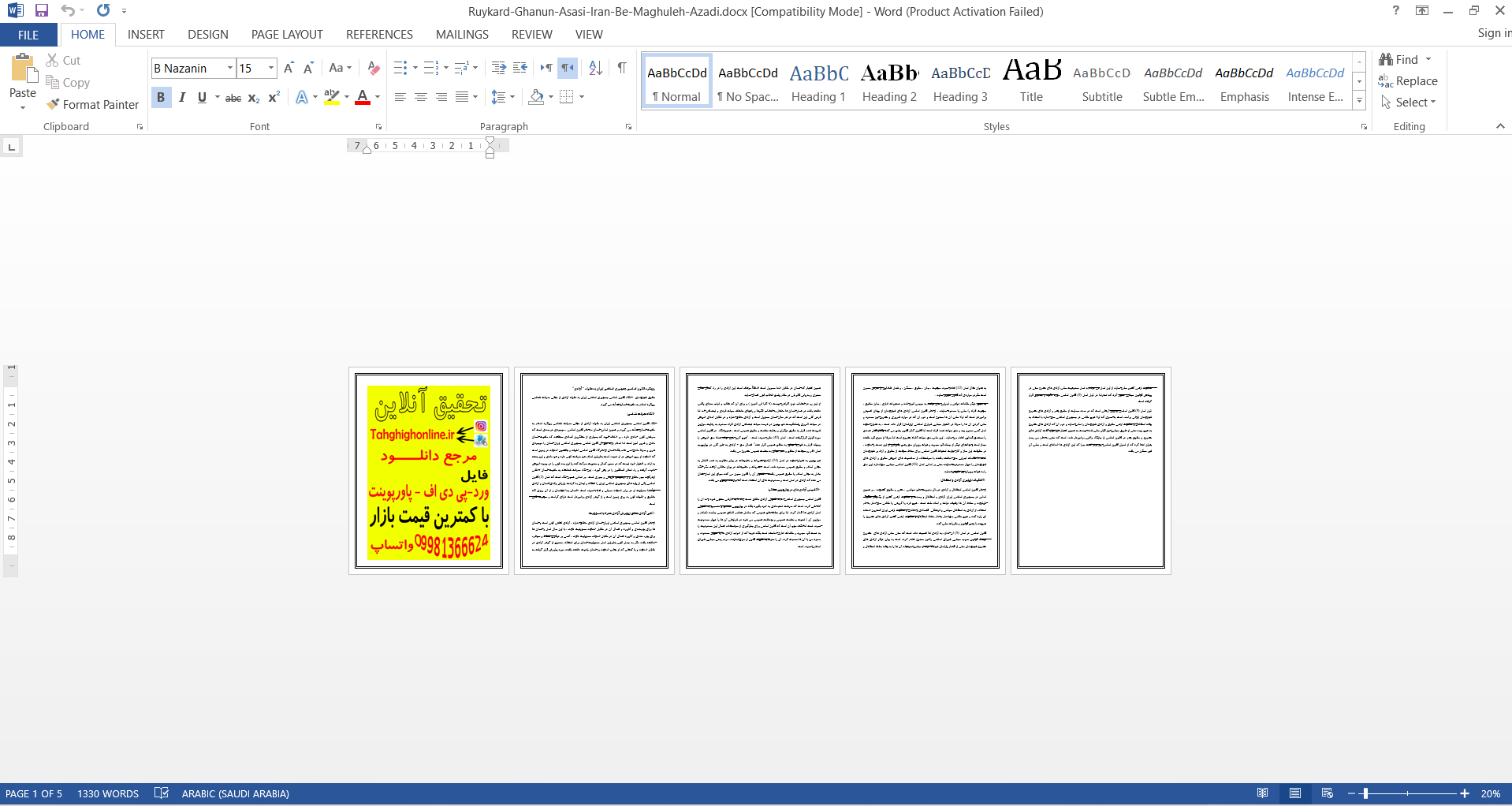
Task: Select the yellow cover page thumbnail
Action: pyautogui.click(x=429, y=471)
